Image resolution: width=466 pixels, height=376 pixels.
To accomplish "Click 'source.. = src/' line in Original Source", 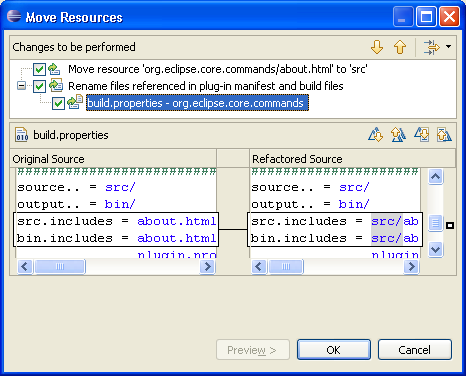I will [76, 187].
